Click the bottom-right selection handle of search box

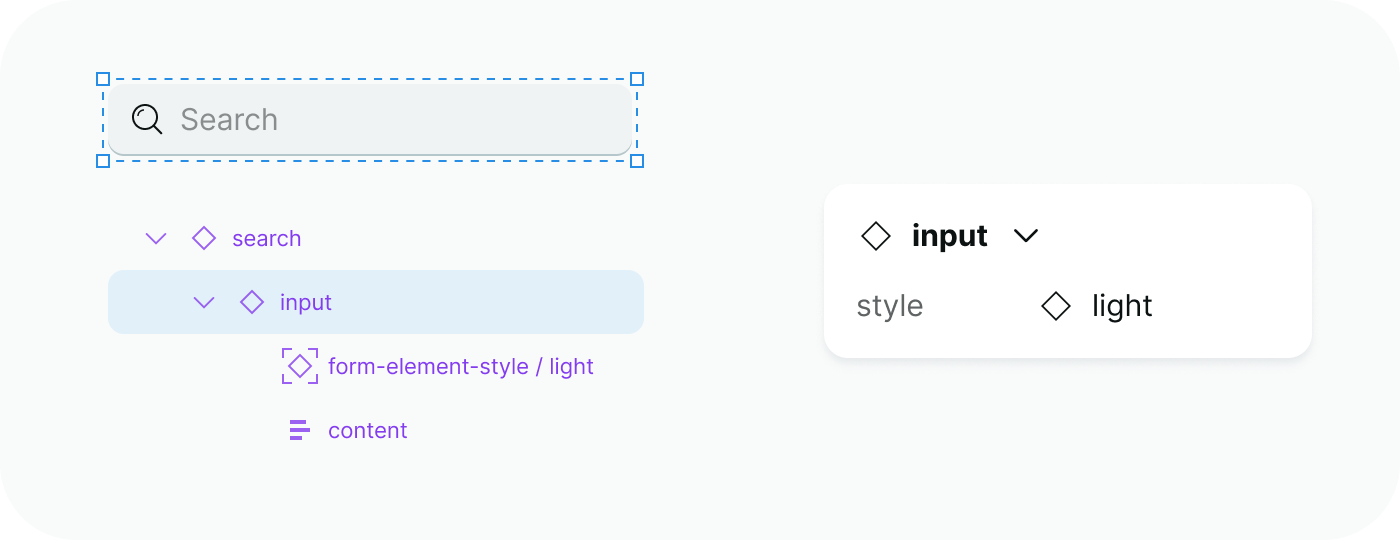tap(637, 161)
